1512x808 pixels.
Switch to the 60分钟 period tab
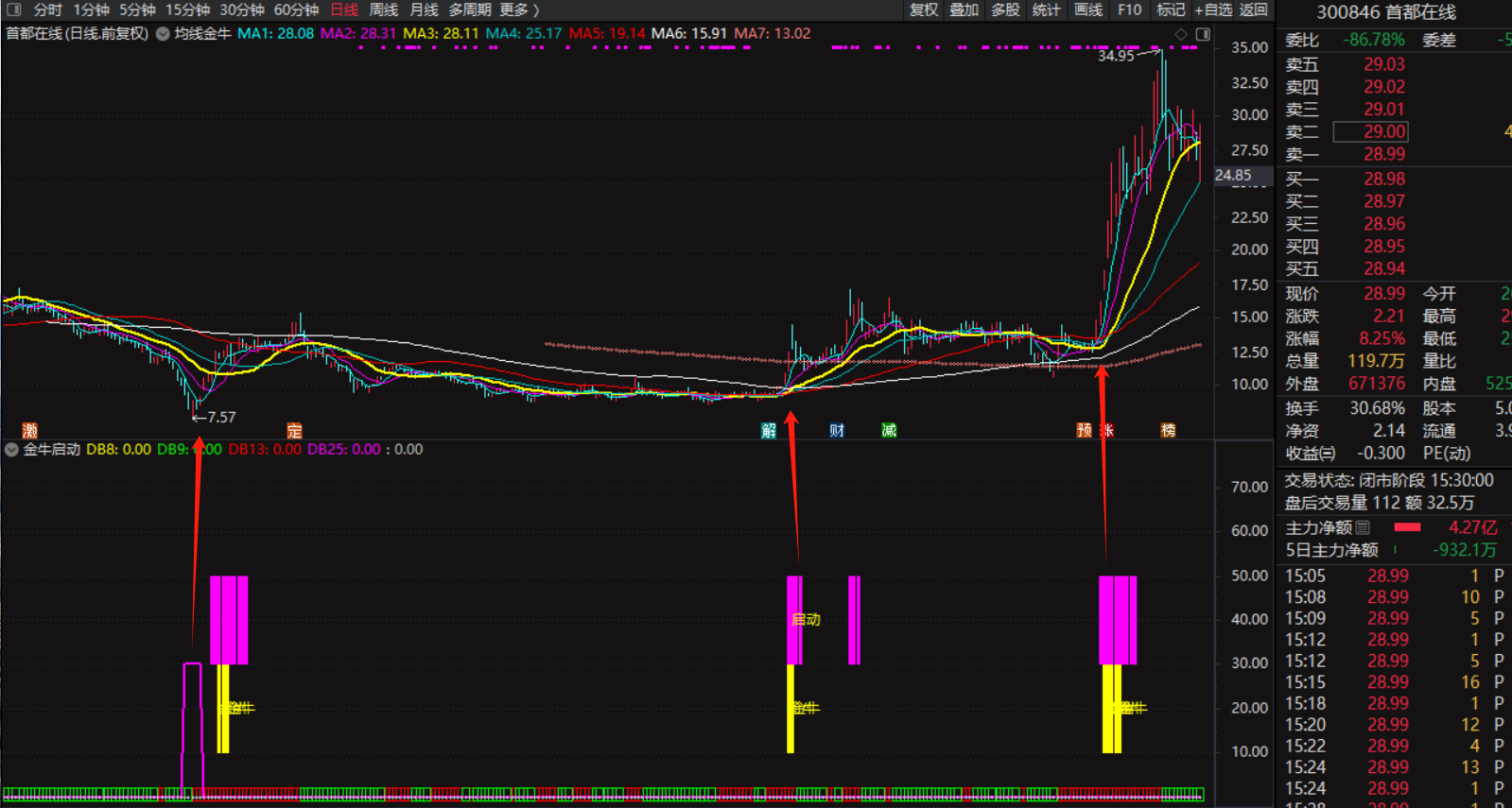(296, 9)
